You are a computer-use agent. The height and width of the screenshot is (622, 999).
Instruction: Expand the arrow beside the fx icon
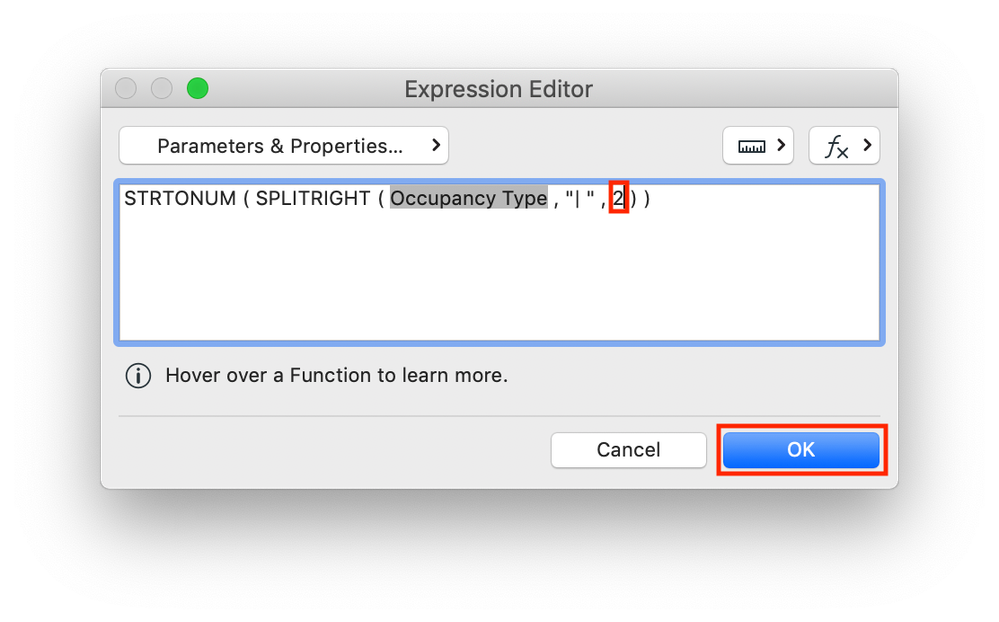tap(866, 146)
